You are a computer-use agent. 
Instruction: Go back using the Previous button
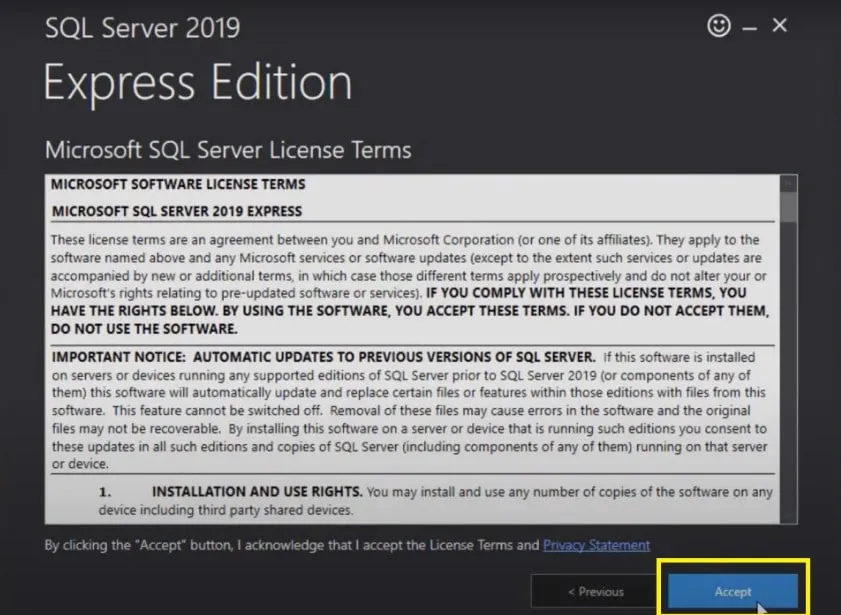pos(595,592)
